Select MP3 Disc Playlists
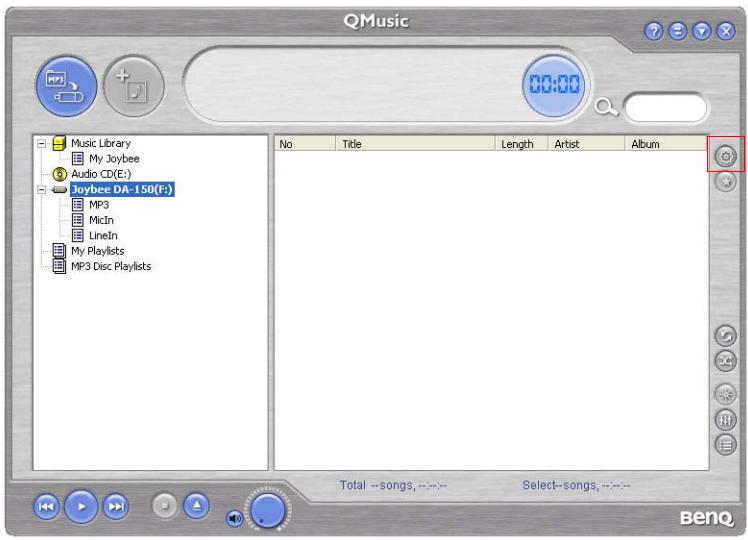This screenshot has width=748, height=540. 111,266
